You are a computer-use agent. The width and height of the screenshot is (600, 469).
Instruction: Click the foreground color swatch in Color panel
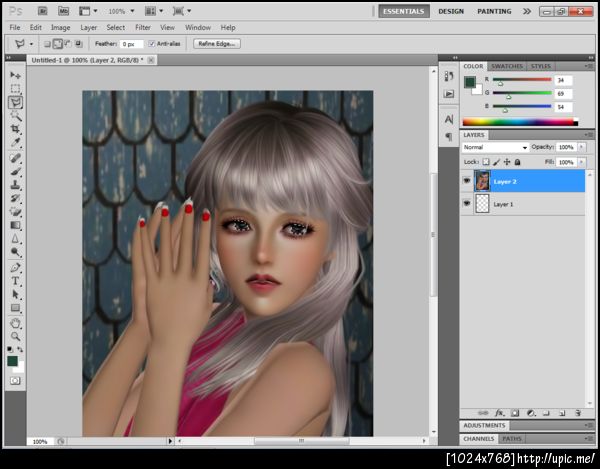pos(469,81)
